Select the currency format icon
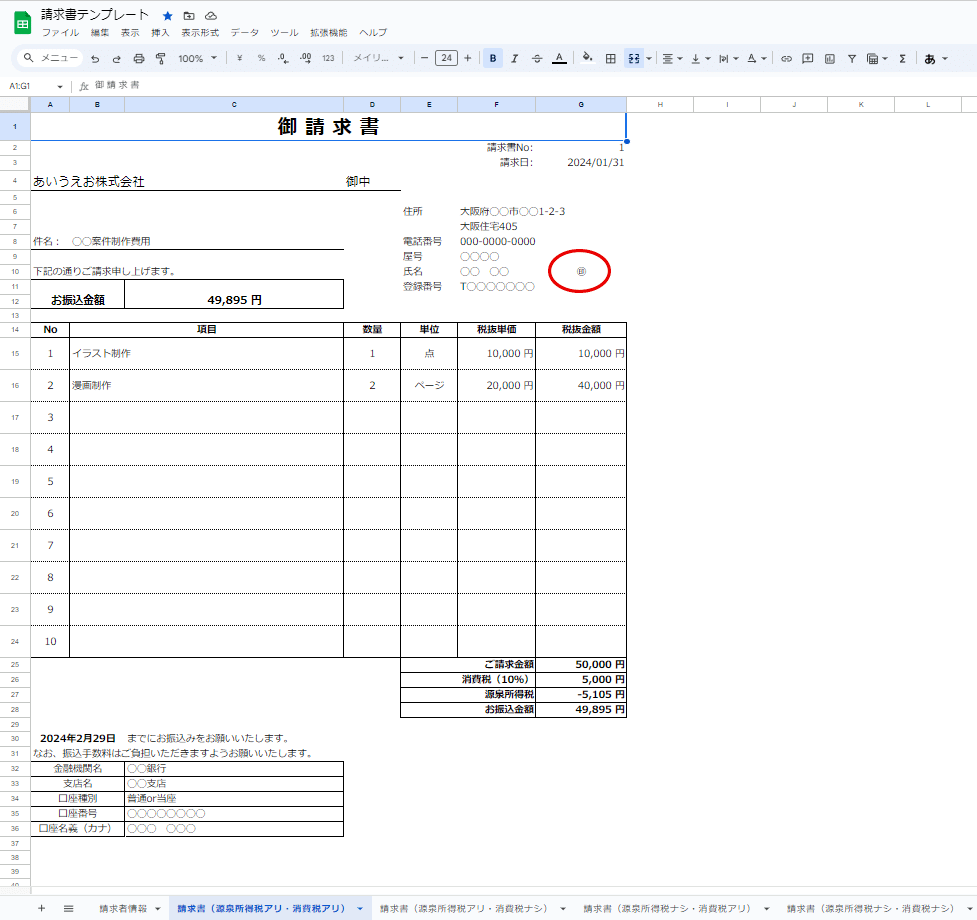The height and width of the screenshot is (920, 977). 239,59
